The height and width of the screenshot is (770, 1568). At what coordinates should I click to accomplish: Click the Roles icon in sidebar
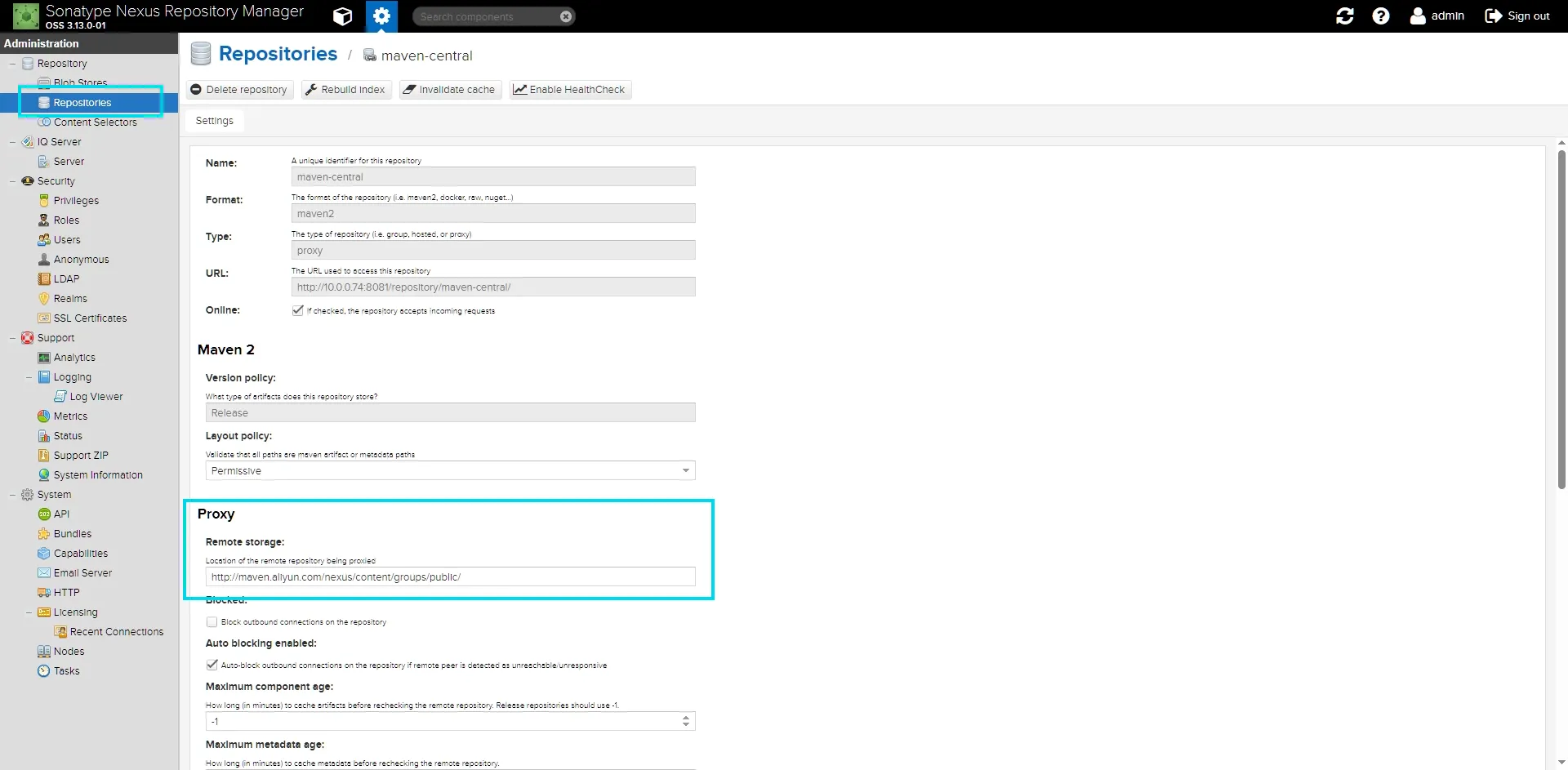pyautogui.click(x=44, y=220)
